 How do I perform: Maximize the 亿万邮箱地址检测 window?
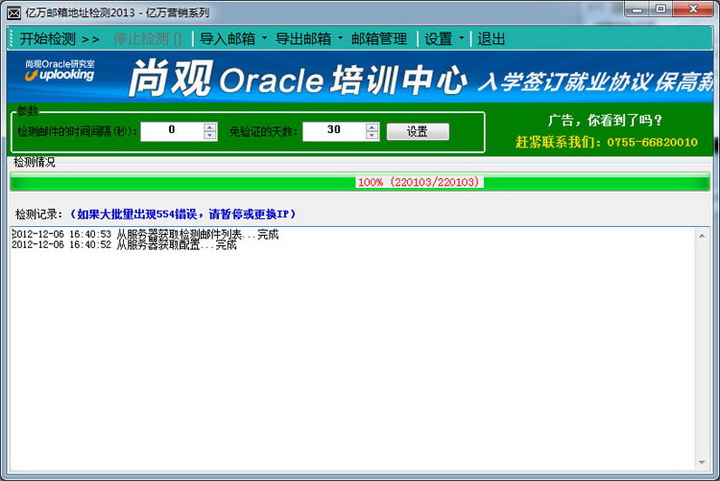(x=661, y=9)
